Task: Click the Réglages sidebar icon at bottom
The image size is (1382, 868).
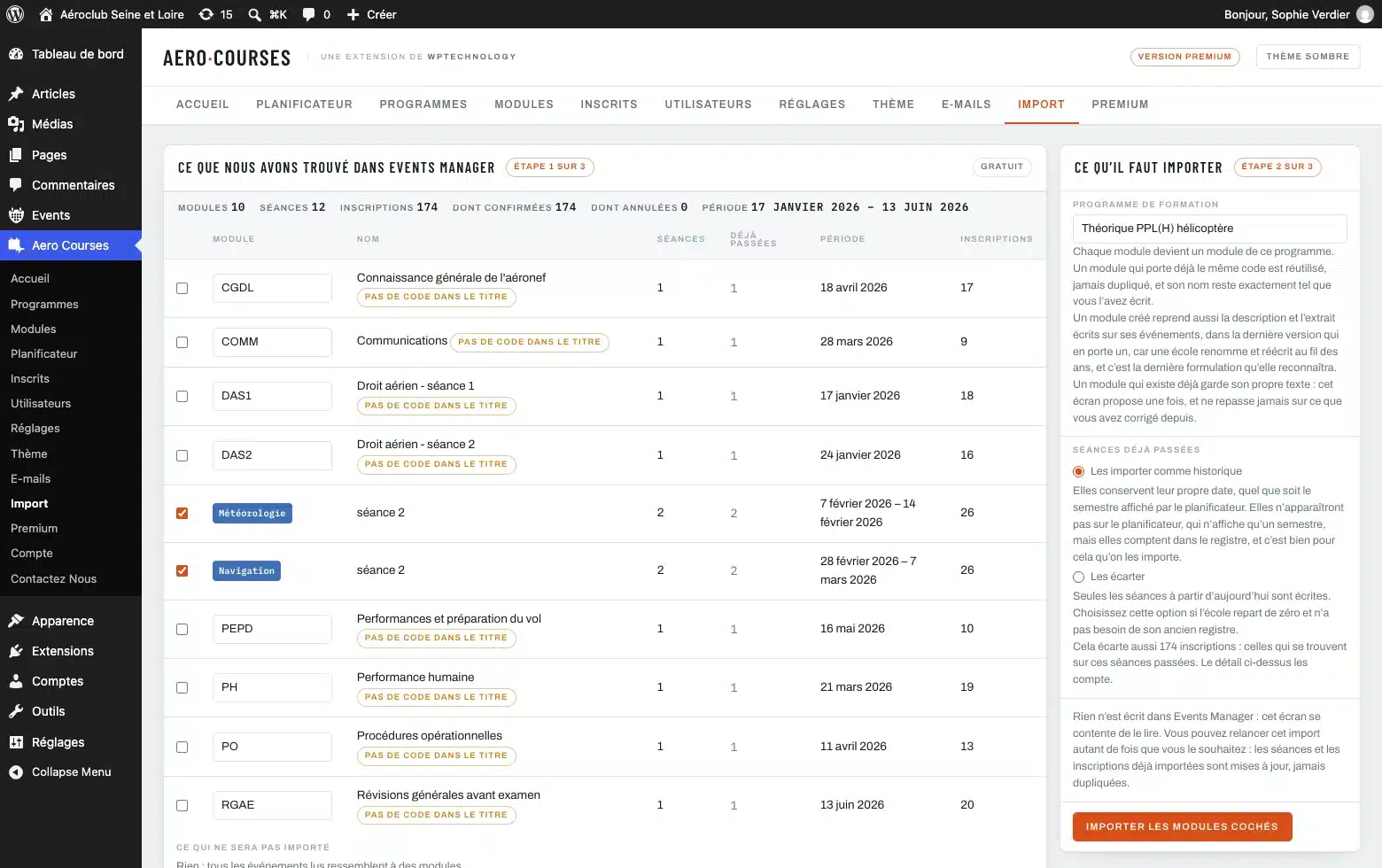Action: point(16,742)
